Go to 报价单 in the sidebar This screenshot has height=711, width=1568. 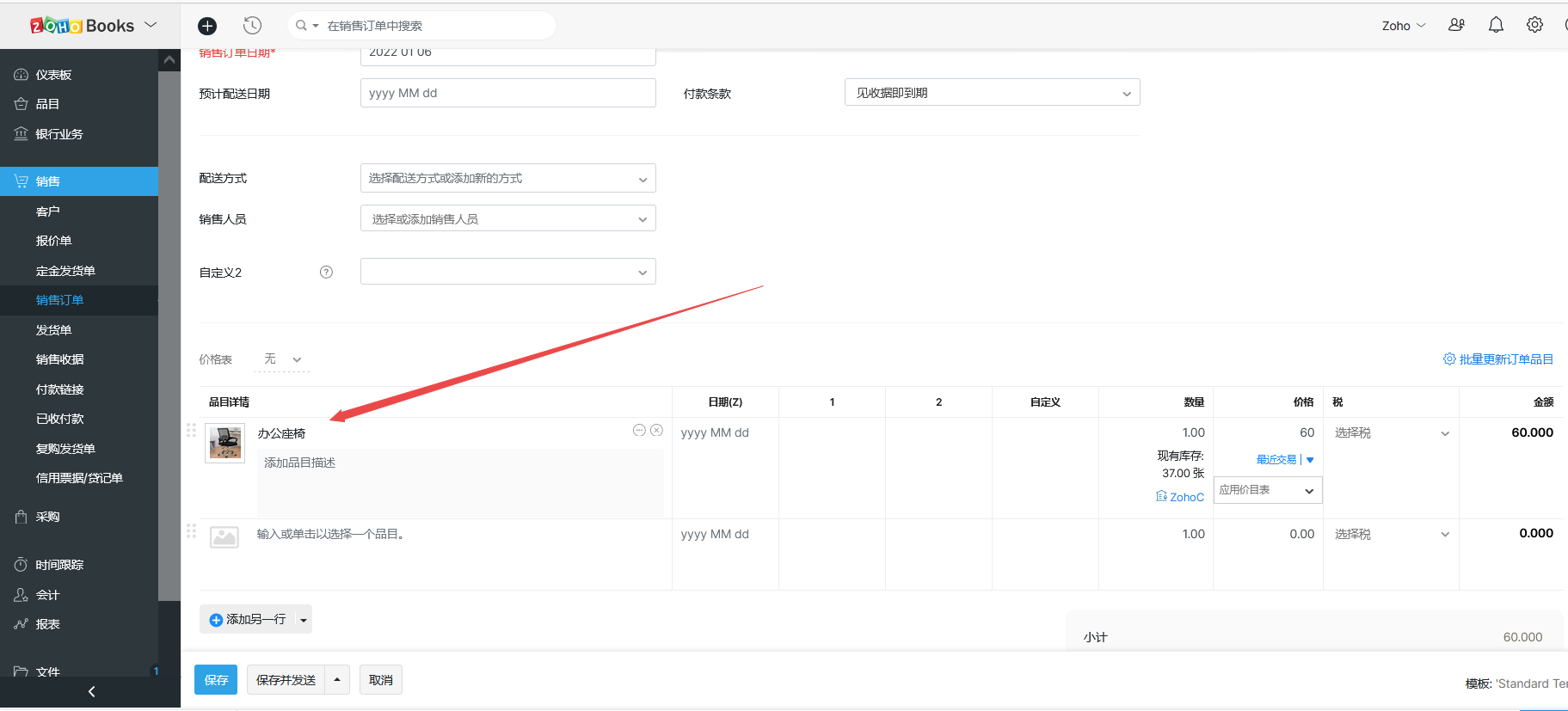(x=53, y=241)
